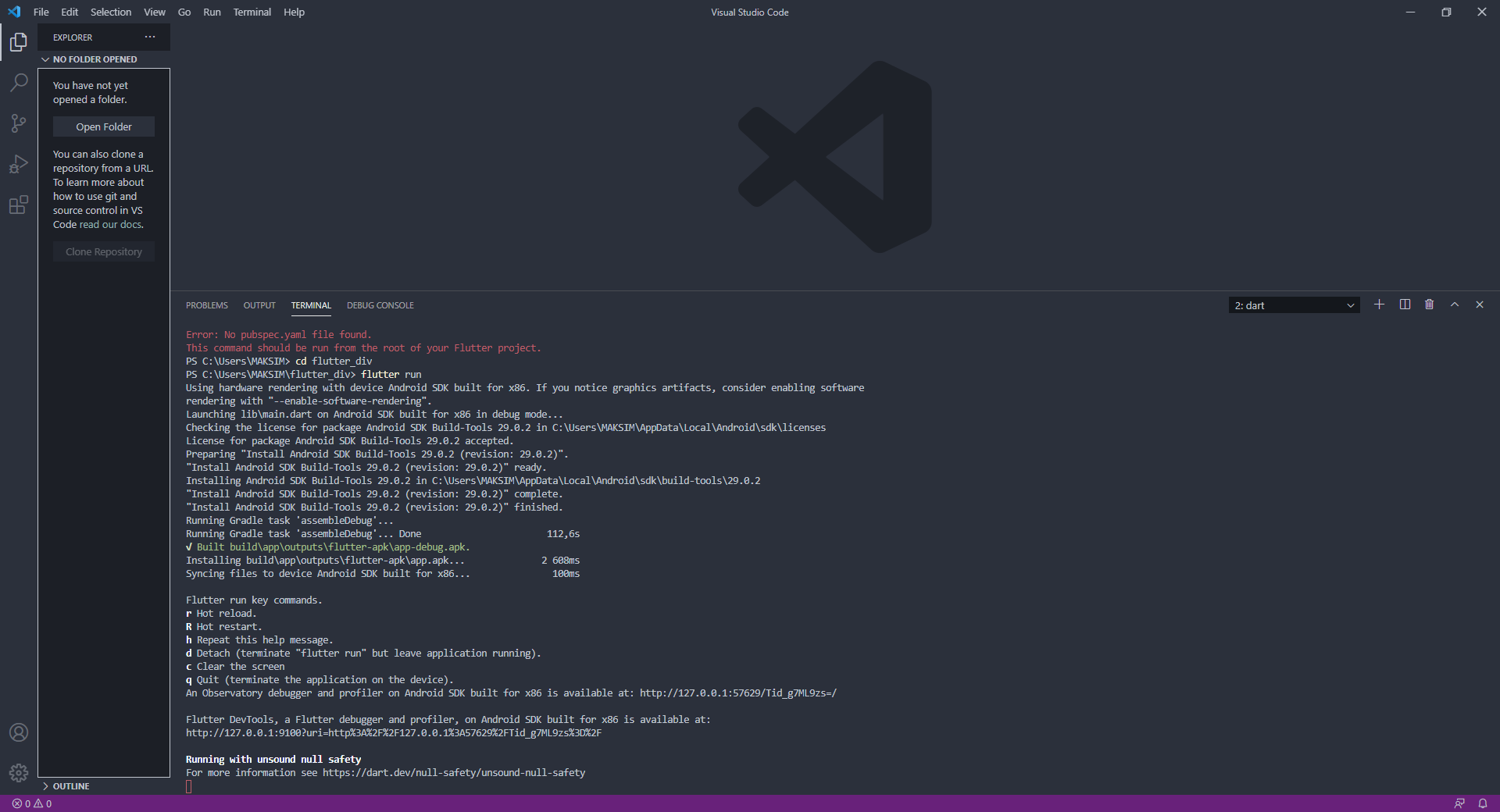Click the Clone Repository button

pyautogui.click(x=104, y=251)
